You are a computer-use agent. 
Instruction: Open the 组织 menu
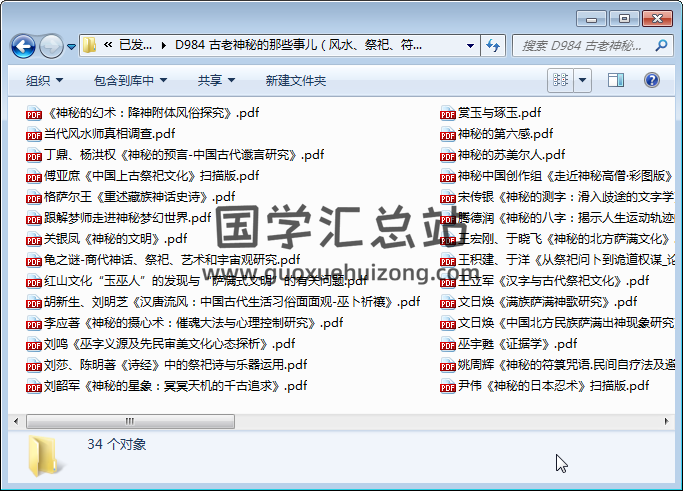(x=43, y=81)
